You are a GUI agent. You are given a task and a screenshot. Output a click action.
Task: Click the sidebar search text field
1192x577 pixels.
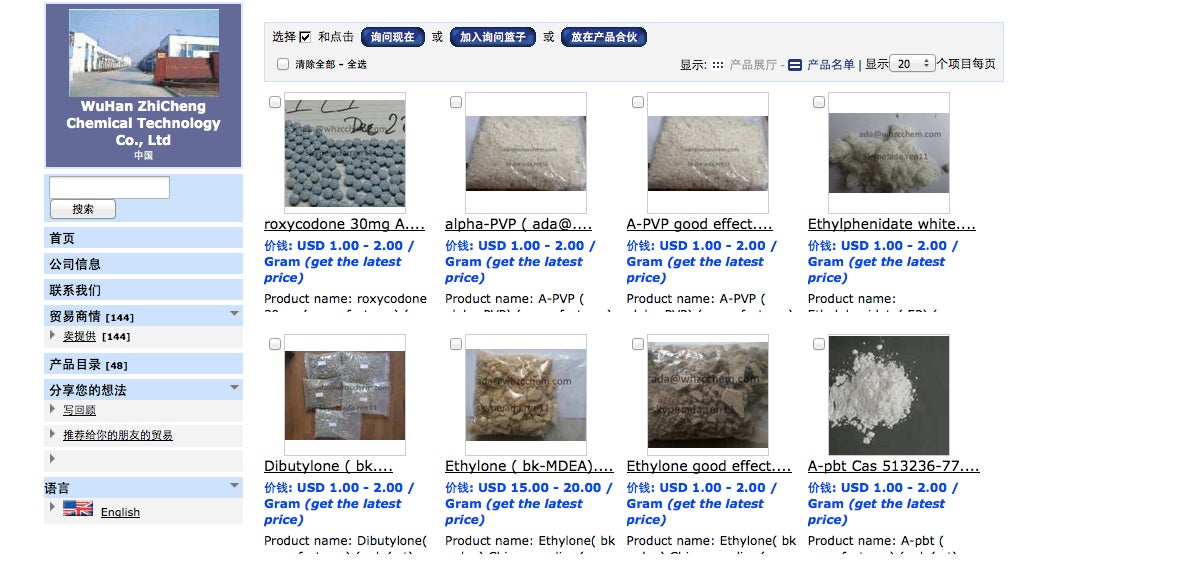tap(109, 187)
